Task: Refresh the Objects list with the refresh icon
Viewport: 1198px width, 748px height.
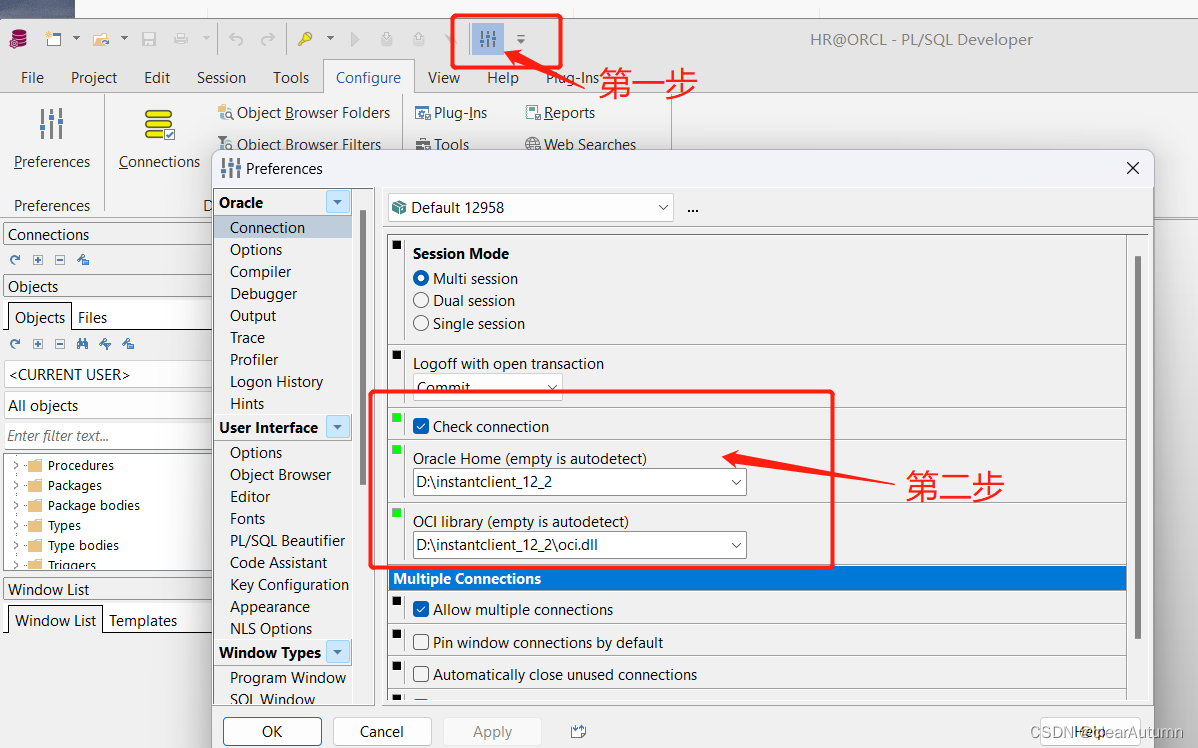Action: 14,344
